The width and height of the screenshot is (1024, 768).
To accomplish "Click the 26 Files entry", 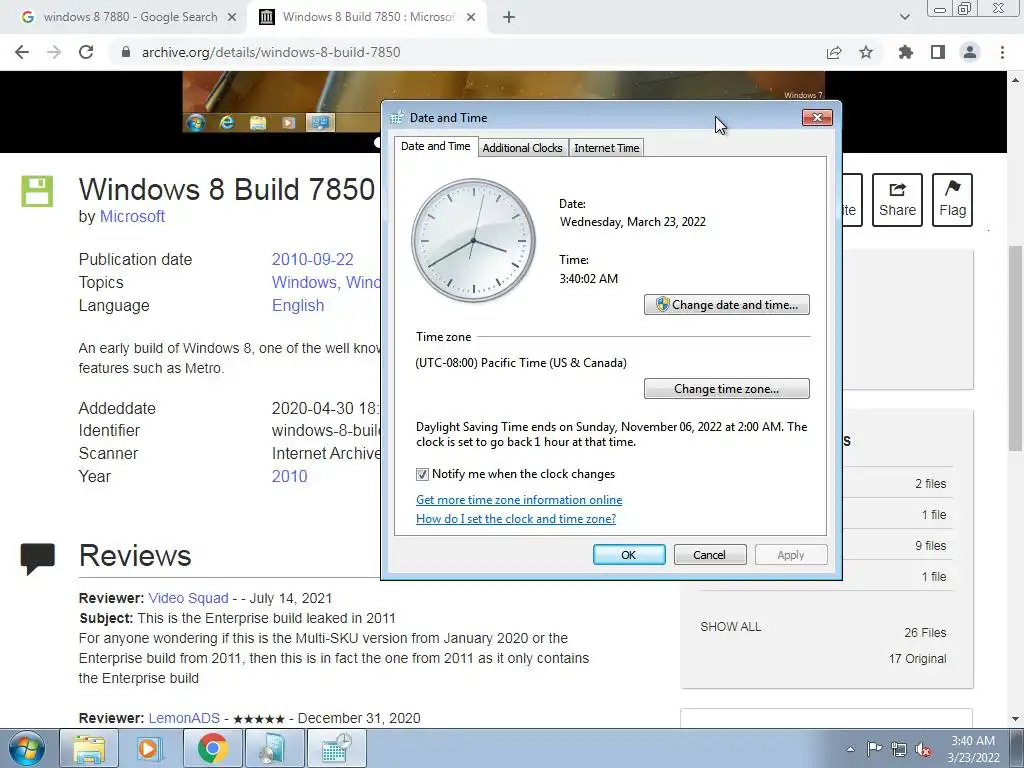I will pos(925,633).
